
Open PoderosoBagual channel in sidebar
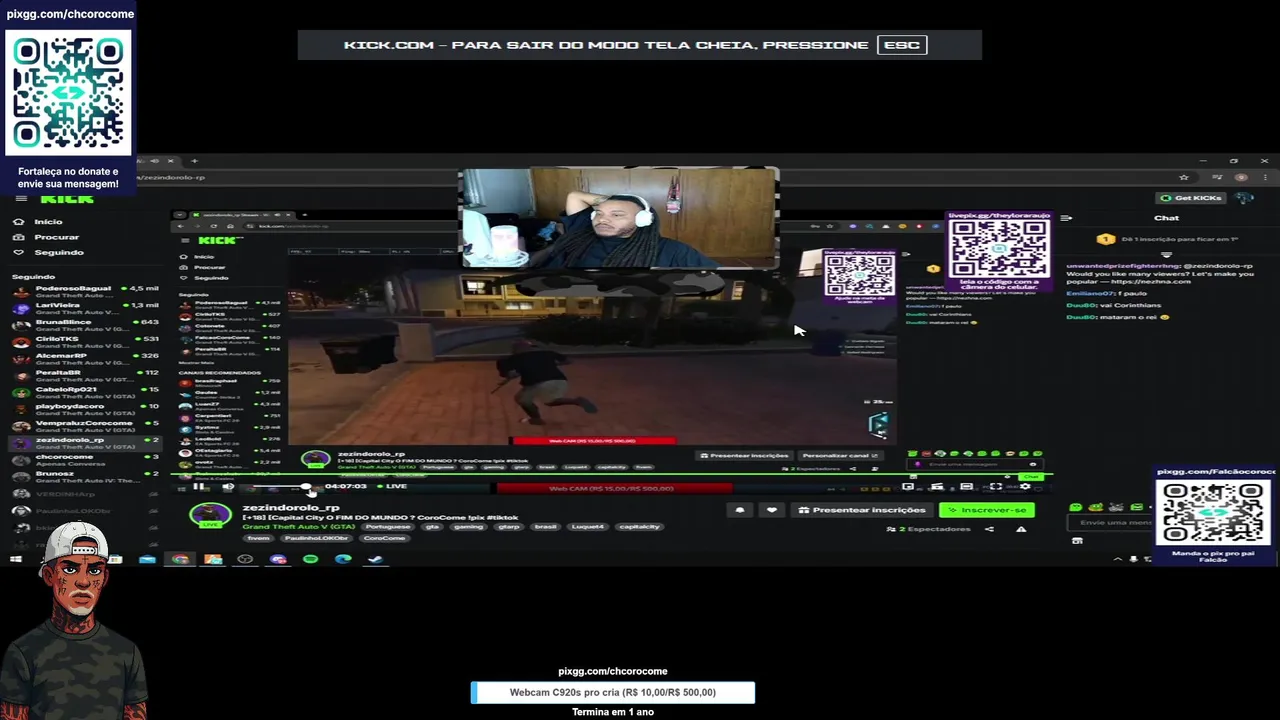[x=85, y=292]
